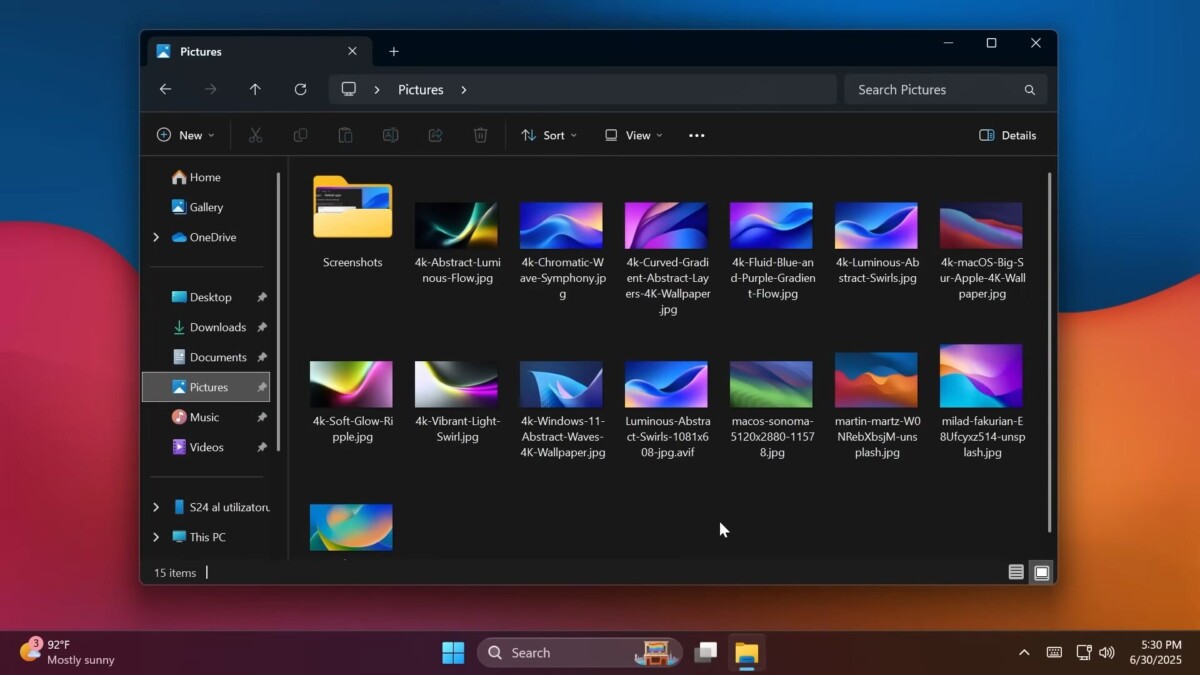Click the Refresh icon in navigation bar

tap(300, 90)
